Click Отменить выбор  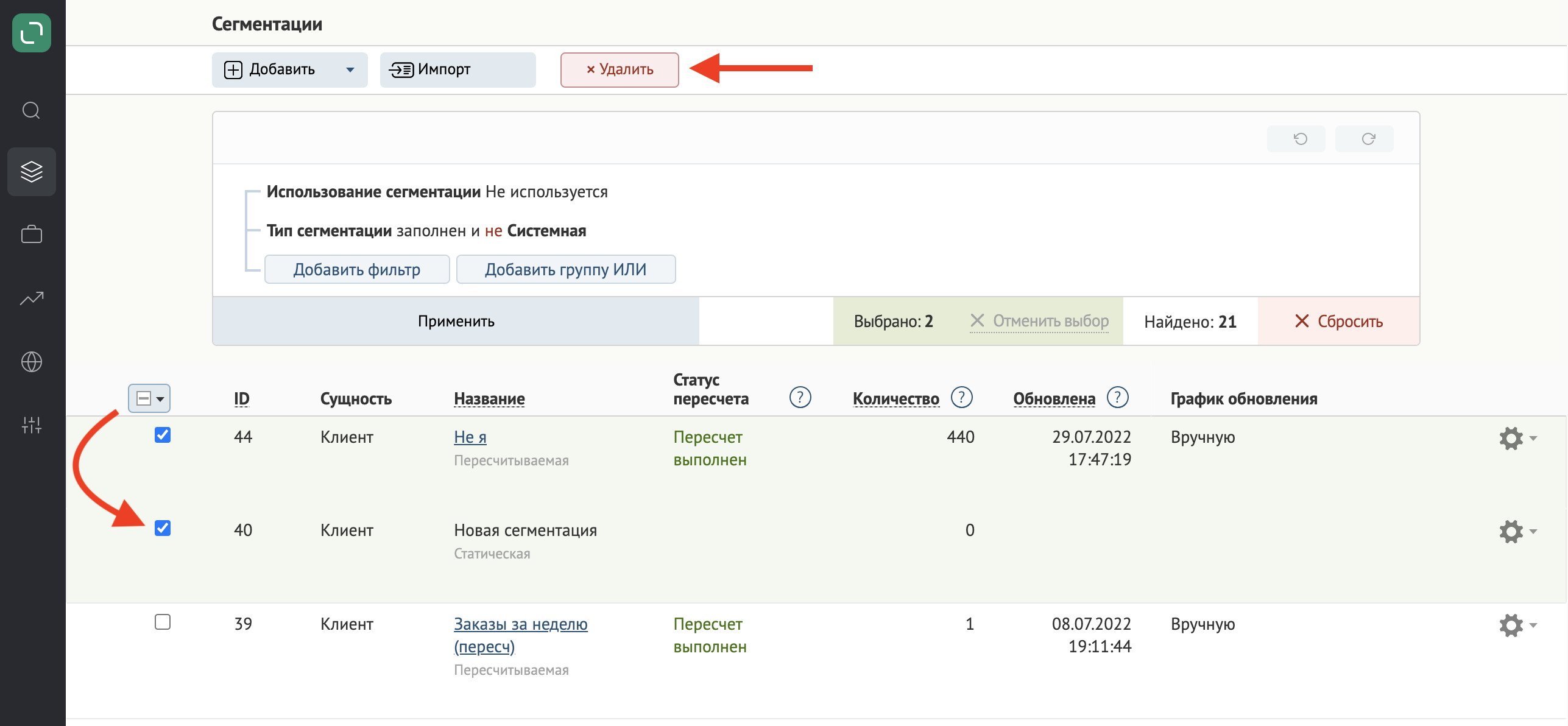coord(1039,321)
